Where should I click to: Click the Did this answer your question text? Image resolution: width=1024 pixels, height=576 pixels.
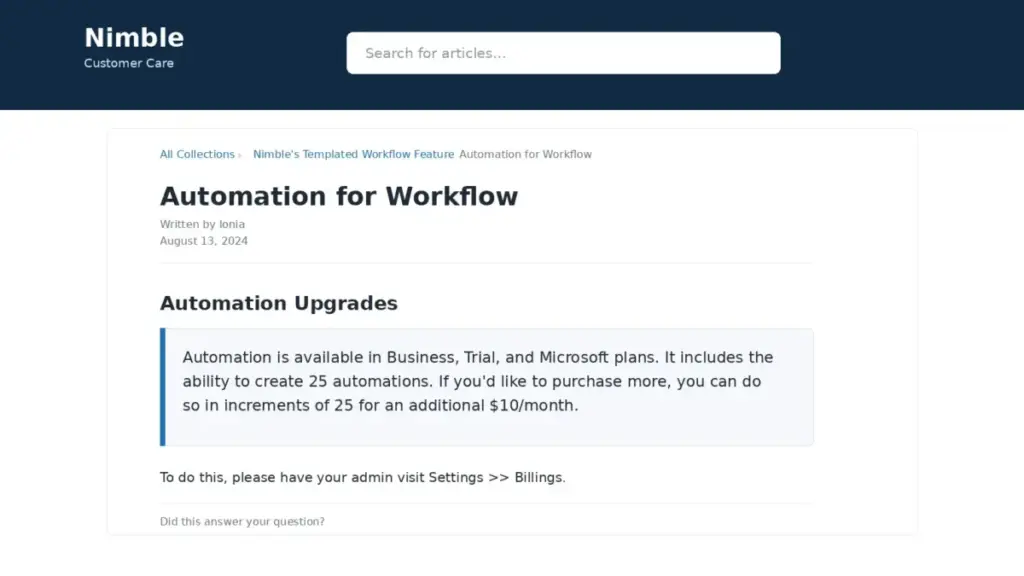242,522
